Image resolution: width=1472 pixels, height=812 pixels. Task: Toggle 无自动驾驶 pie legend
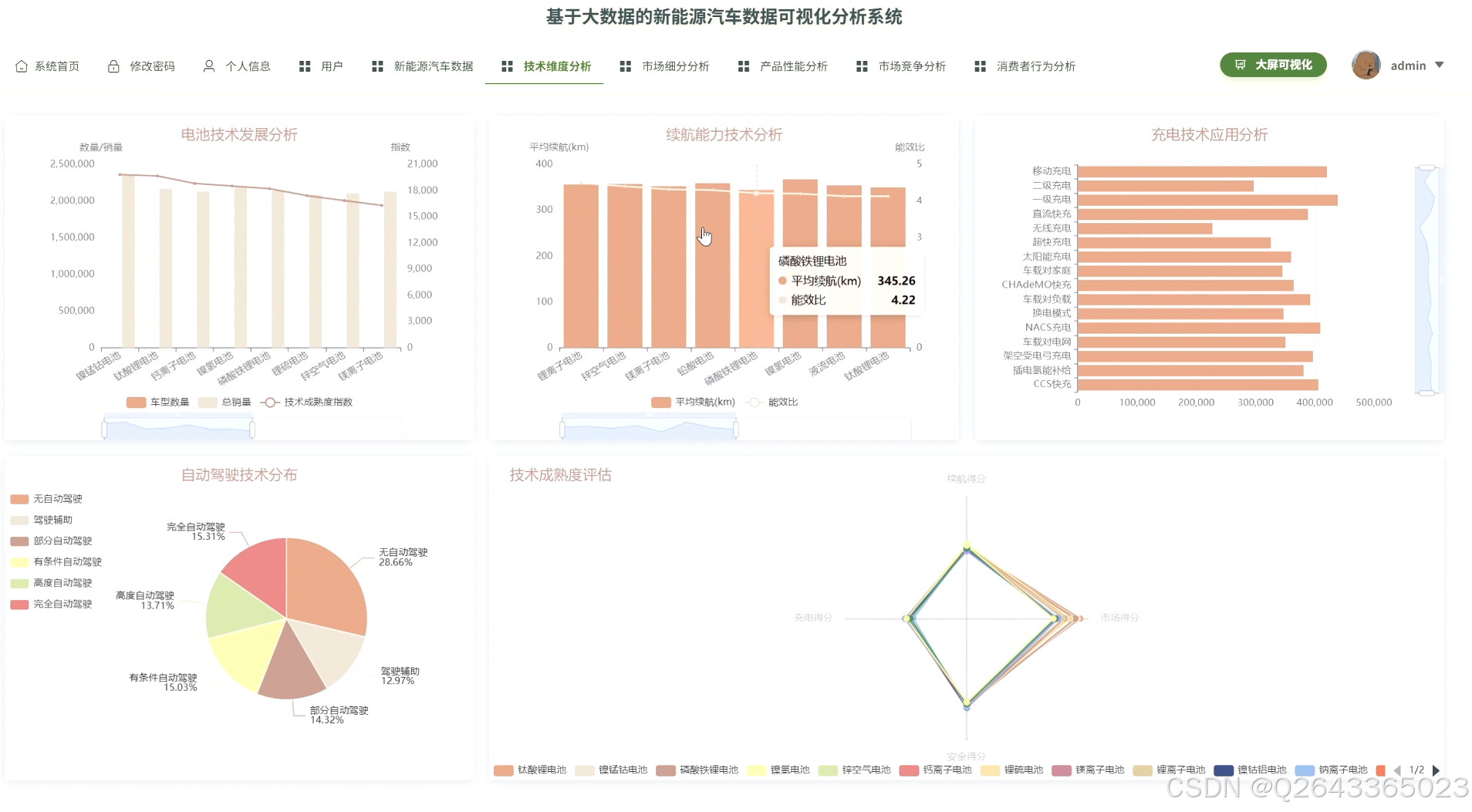point(46,499)
